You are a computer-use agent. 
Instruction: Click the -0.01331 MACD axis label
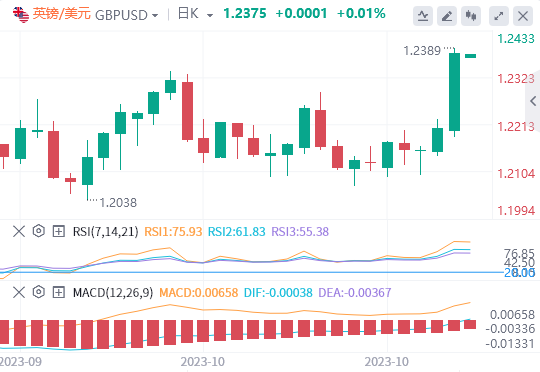click(510, 343)
